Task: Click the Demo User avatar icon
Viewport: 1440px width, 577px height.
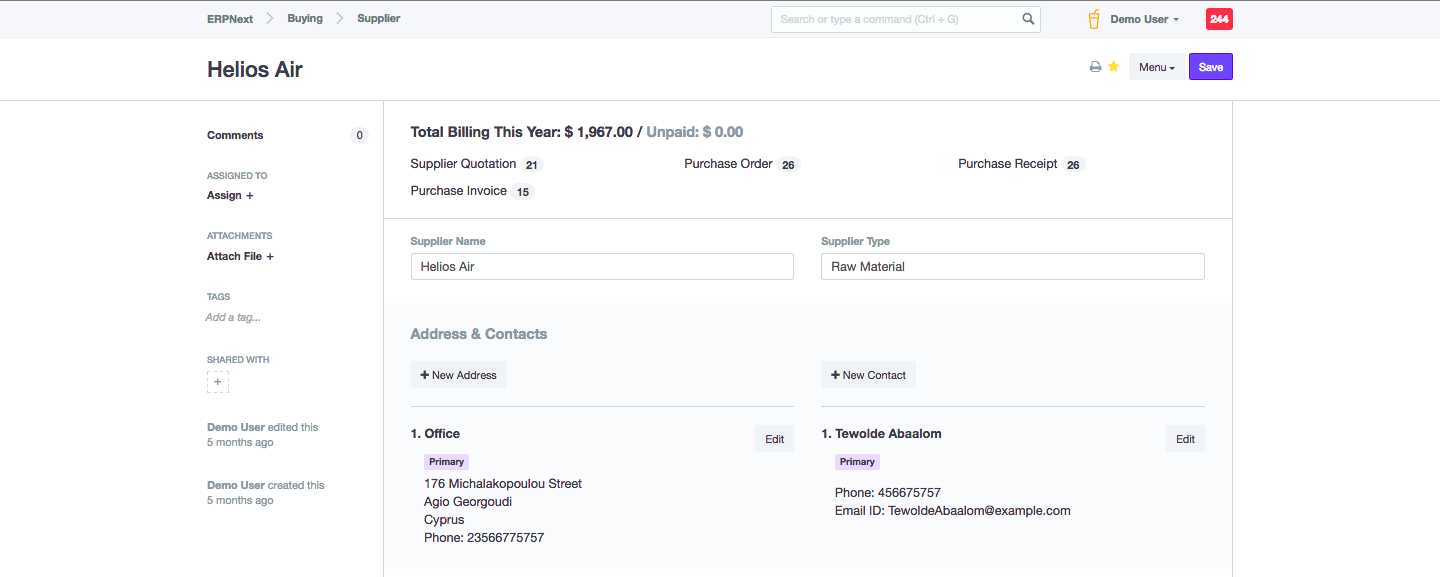Action: click(x=1094, y=19)
